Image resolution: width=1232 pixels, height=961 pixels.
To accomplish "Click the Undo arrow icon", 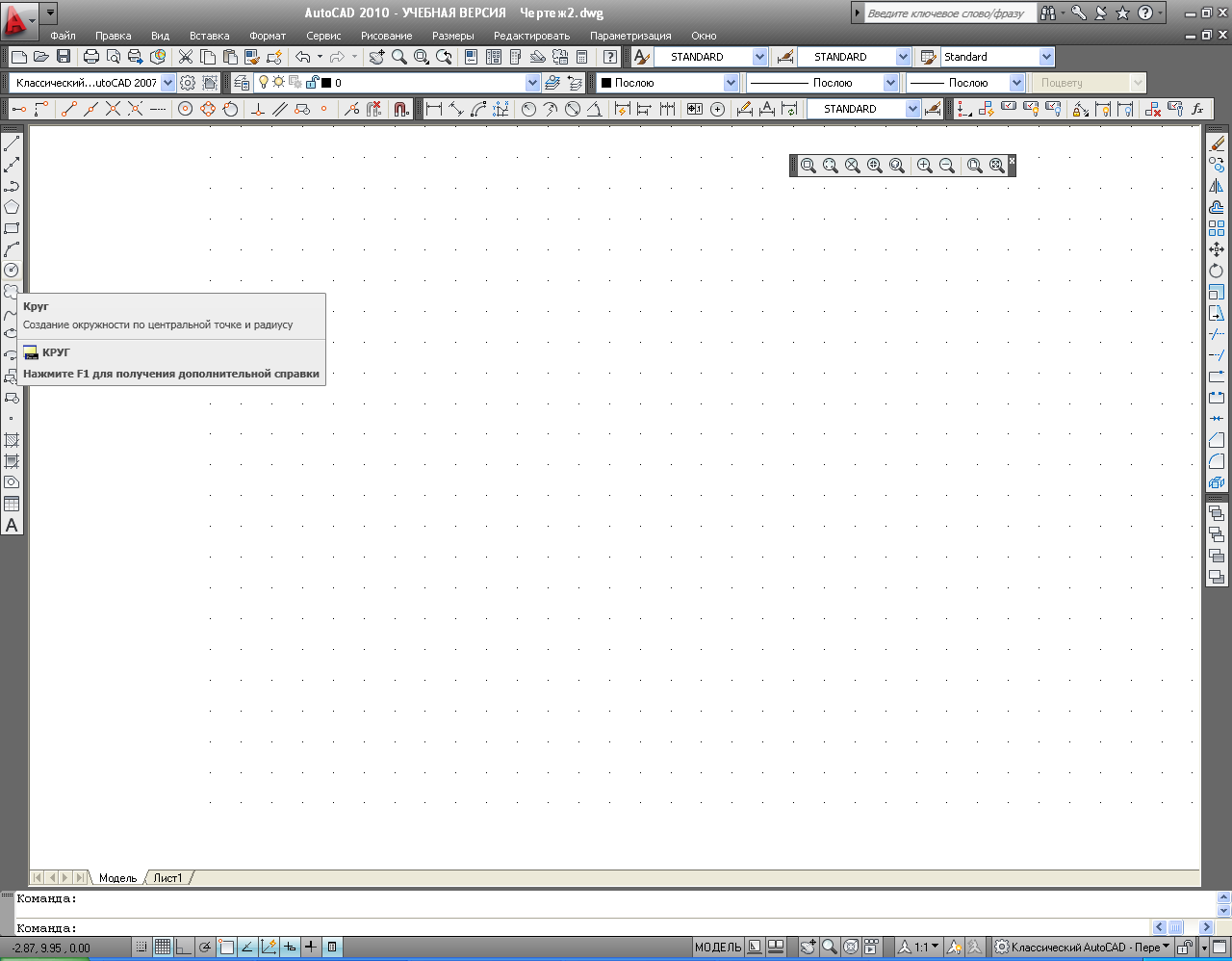I will tap(302, 57).
